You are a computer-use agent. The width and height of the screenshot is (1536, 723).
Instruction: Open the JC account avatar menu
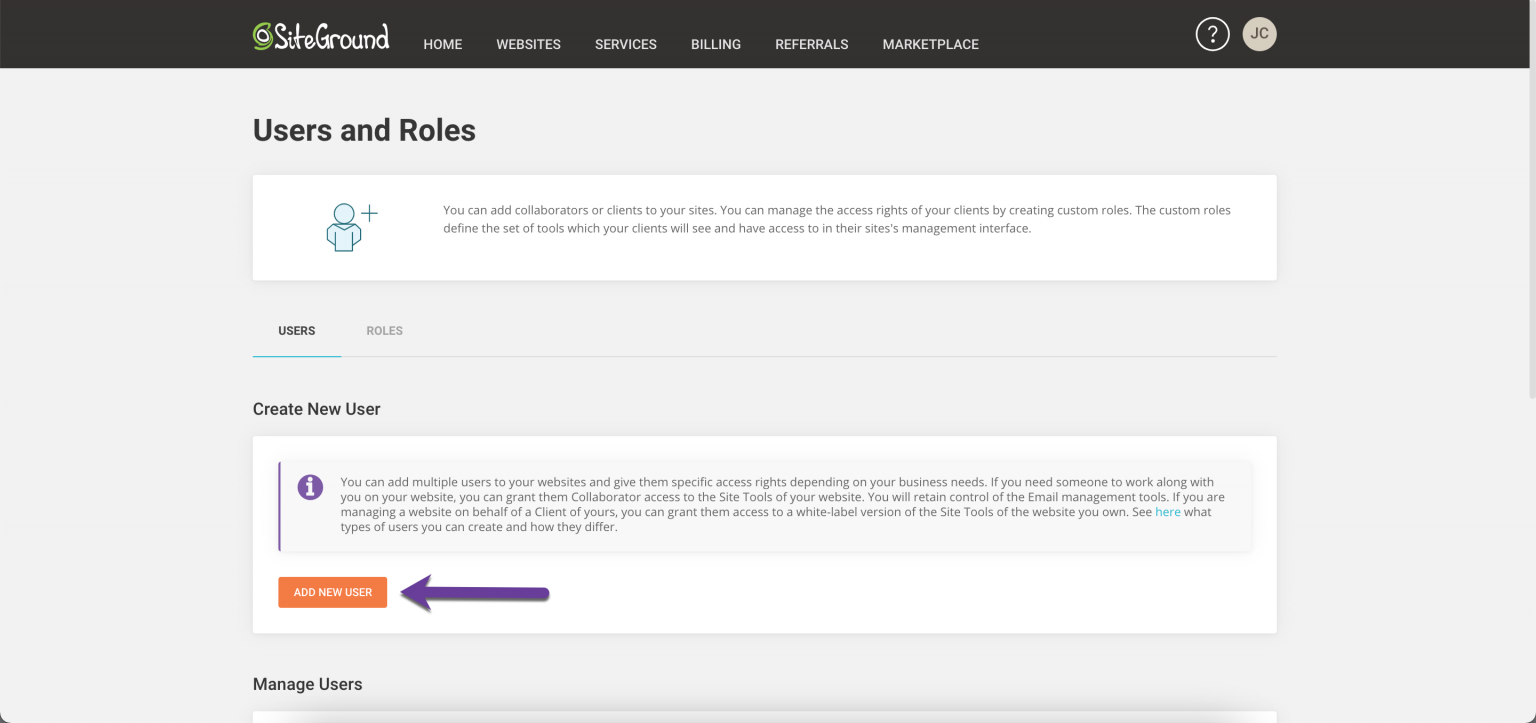click(1259, 34)
